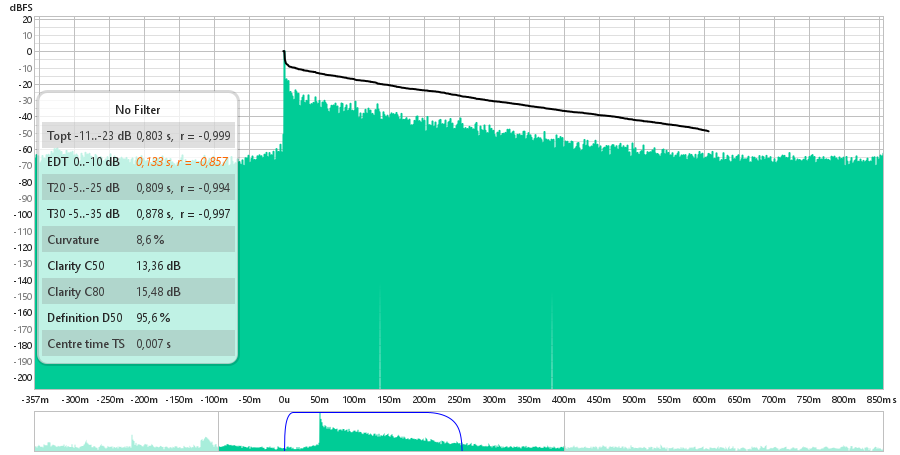Click the T20 -5..-25 dB row
The image size is (900, 455).
[137, 187]
